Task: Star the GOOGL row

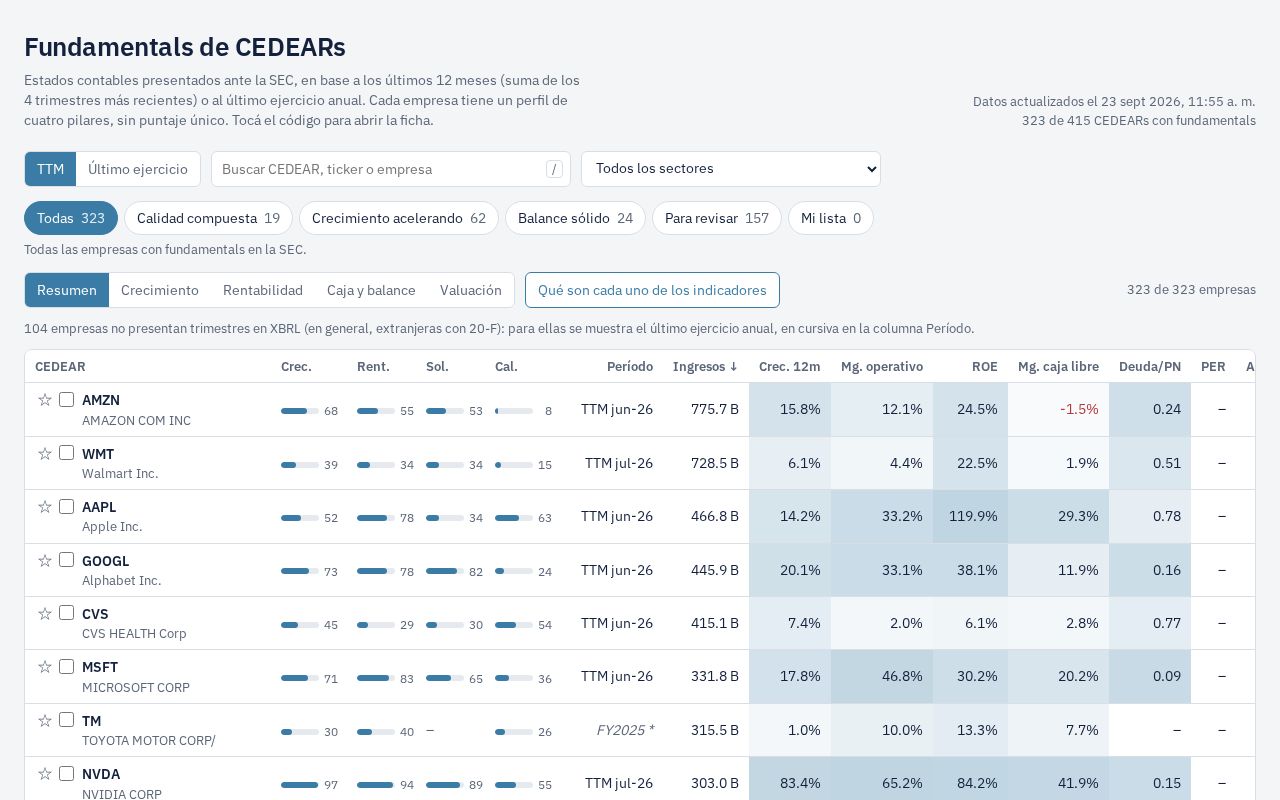Action: pos(45,561)
